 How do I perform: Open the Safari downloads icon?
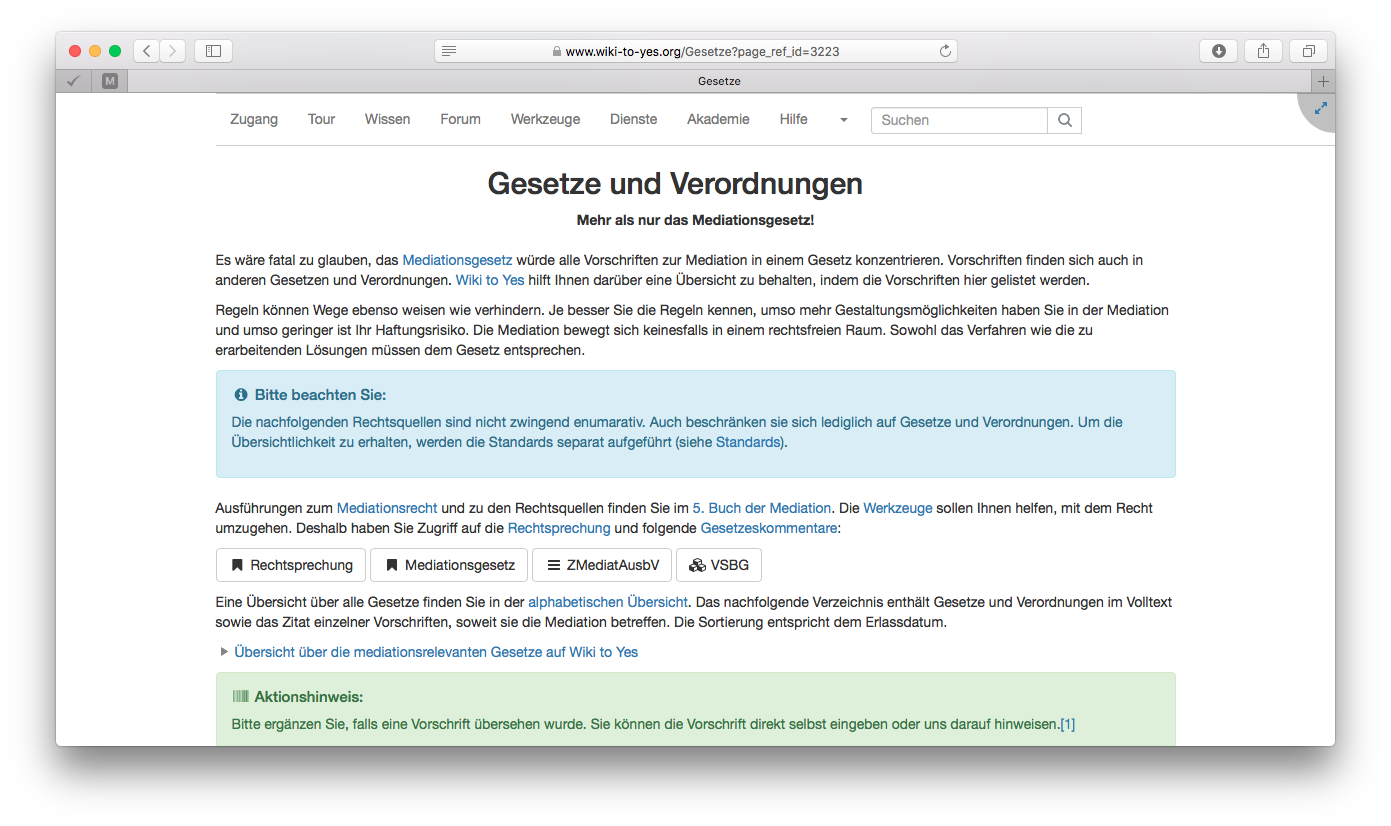1218,51
